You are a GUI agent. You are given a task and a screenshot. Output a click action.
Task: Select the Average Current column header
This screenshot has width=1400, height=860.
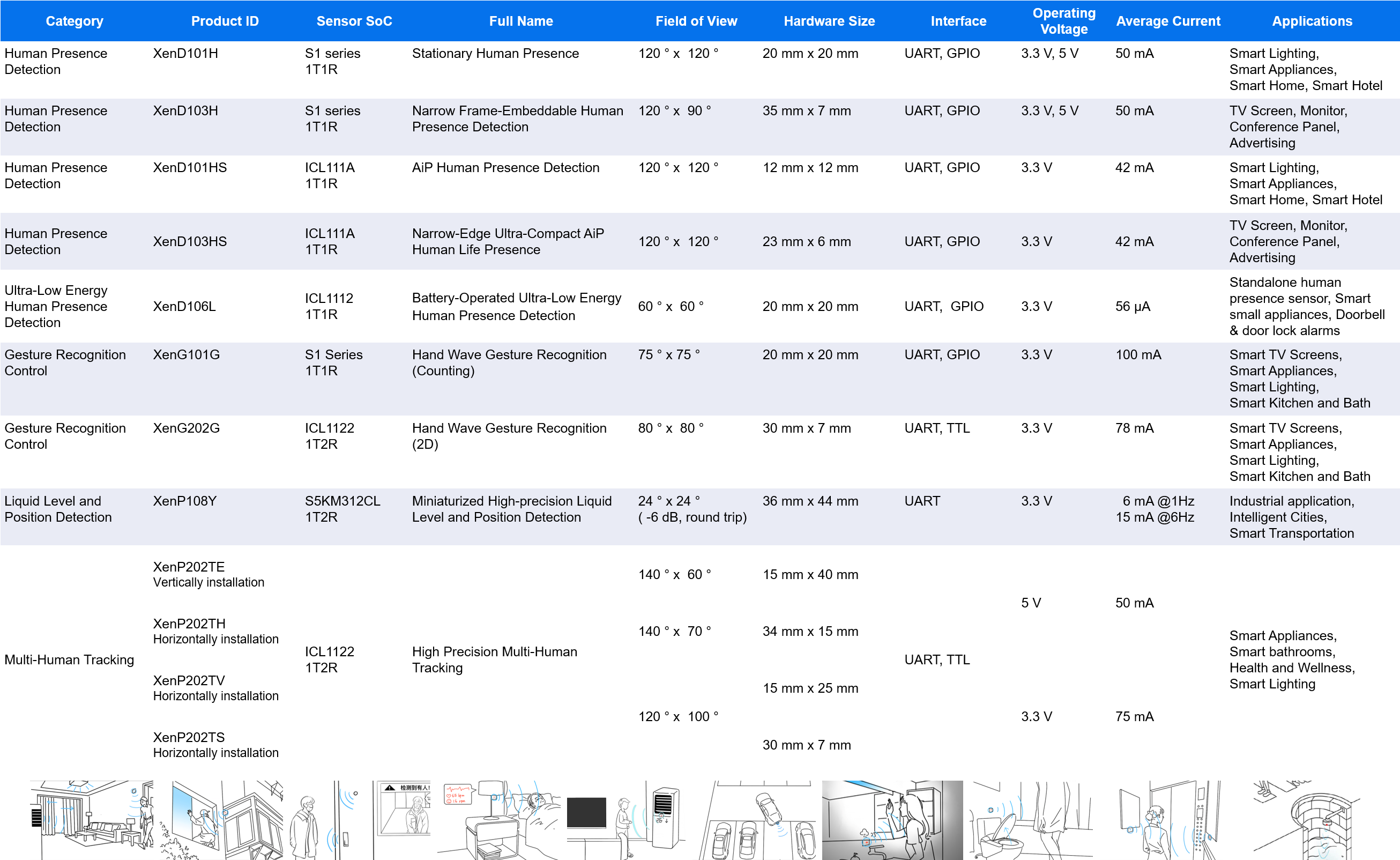(x=1167, y=21)
